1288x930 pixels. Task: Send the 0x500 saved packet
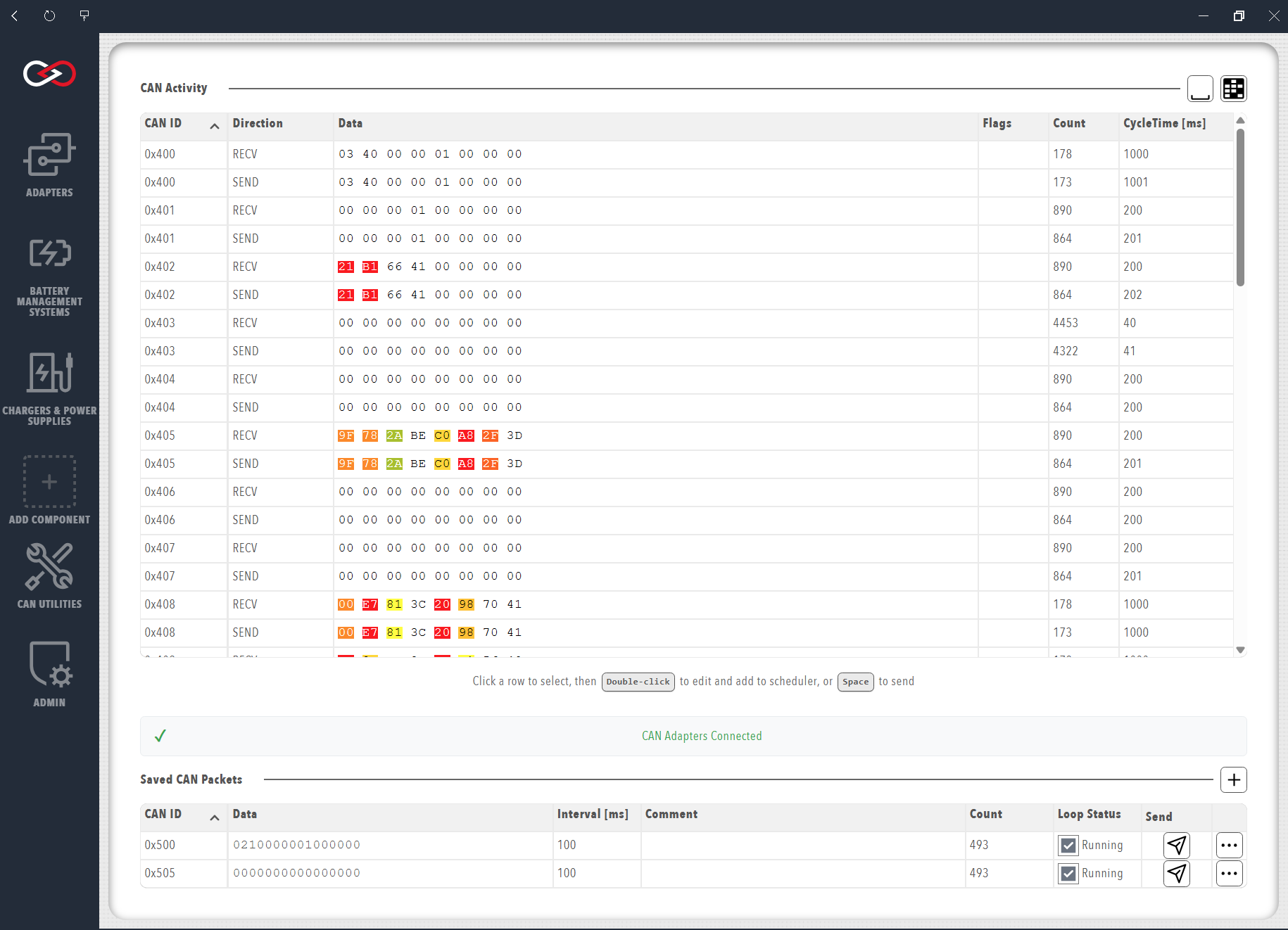[x=1176, y=845]
